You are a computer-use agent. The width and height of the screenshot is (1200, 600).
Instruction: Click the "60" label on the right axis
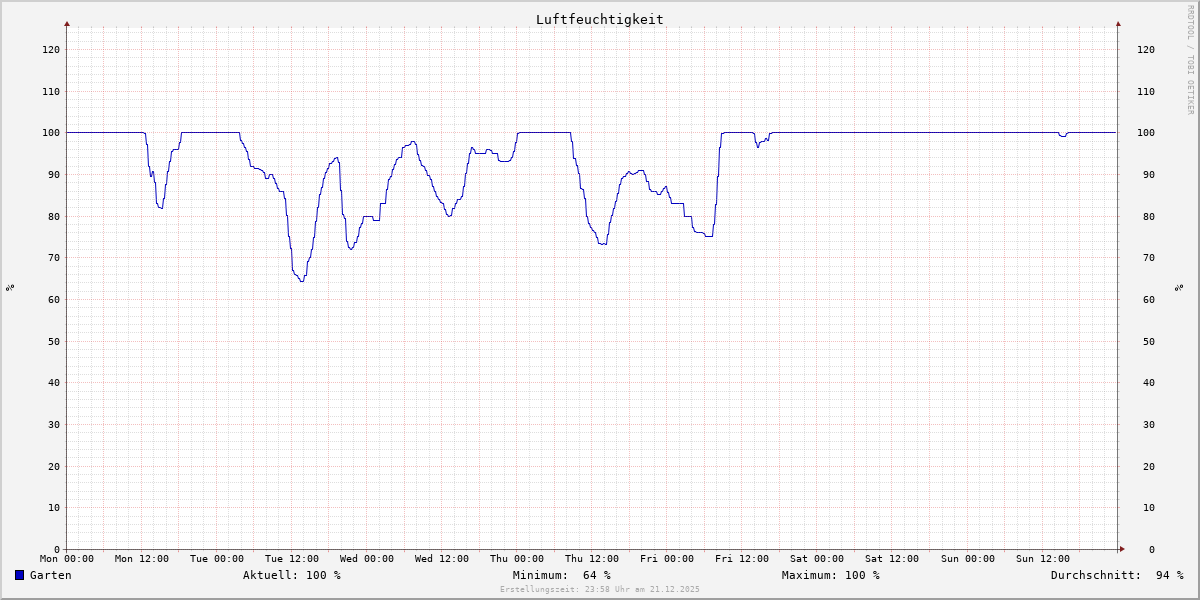(x=1149, y=299)
